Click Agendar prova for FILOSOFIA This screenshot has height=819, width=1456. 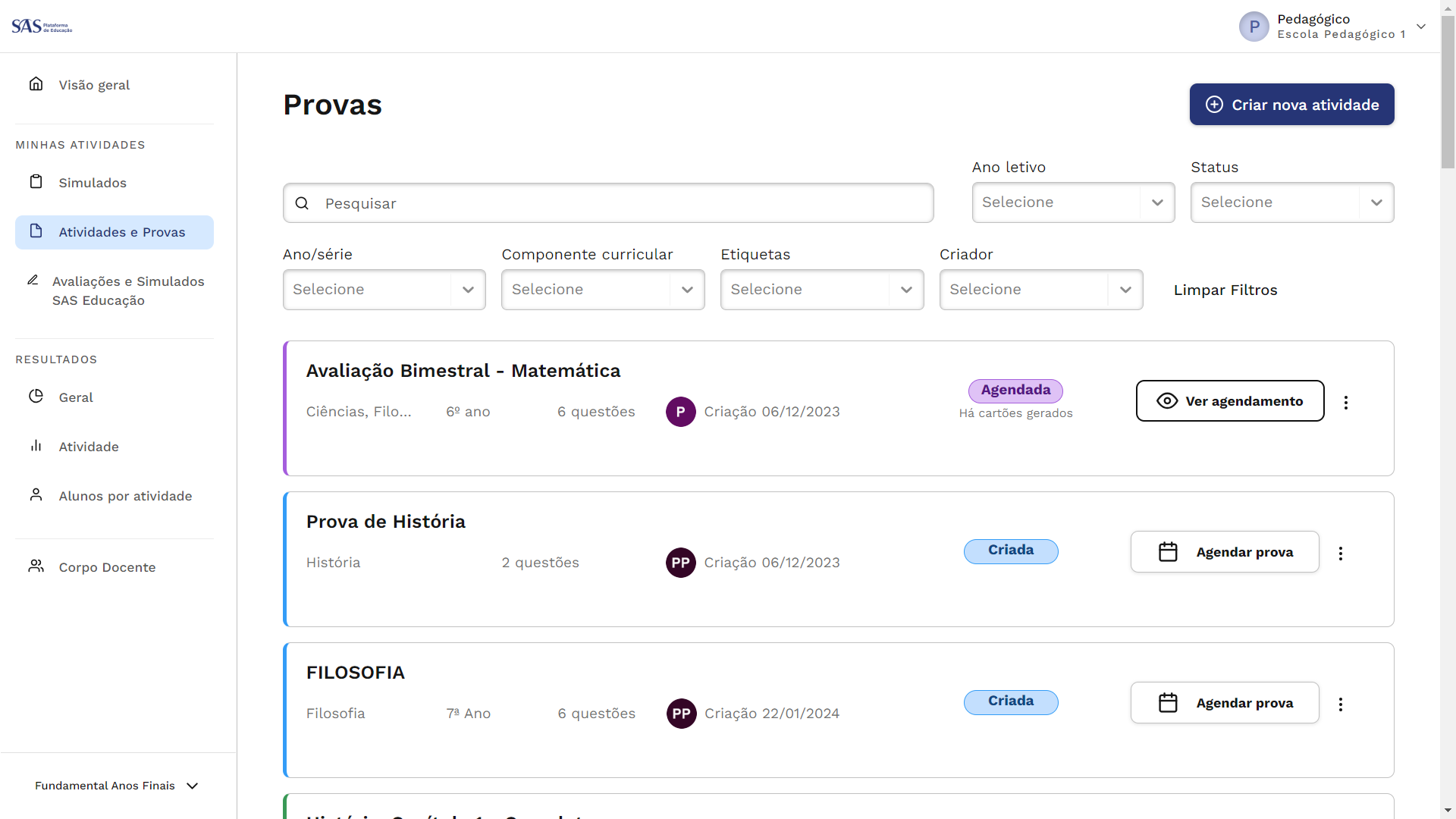pyautogui.click(x=1225, y=702)
